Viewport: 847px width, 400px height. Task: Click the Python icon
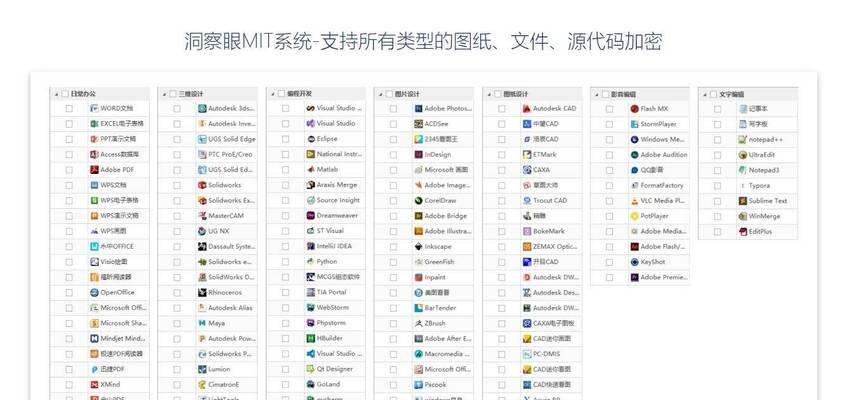pyautogui.click(x=311, y=261)
